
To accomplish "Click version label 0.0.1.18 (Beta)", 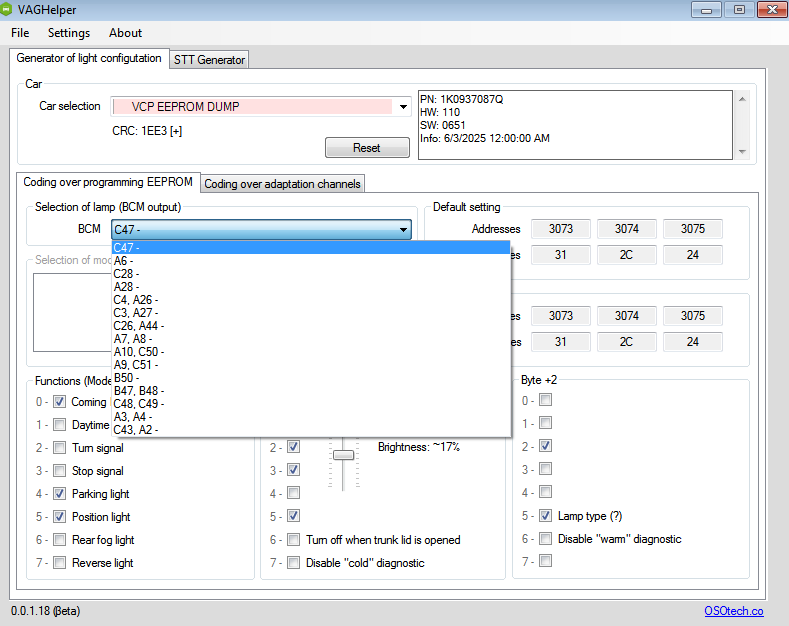I will [45, 611].
